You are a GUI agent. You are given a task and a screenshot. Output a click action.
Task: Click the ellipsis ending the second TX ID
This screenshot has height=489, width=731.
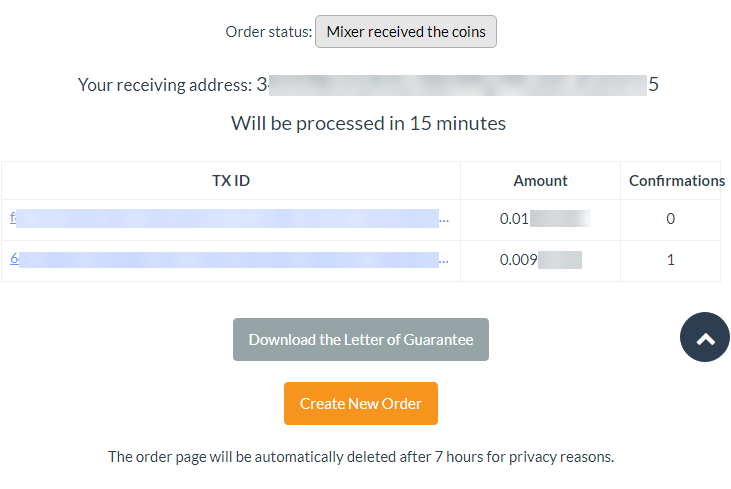tap(444, 260)
